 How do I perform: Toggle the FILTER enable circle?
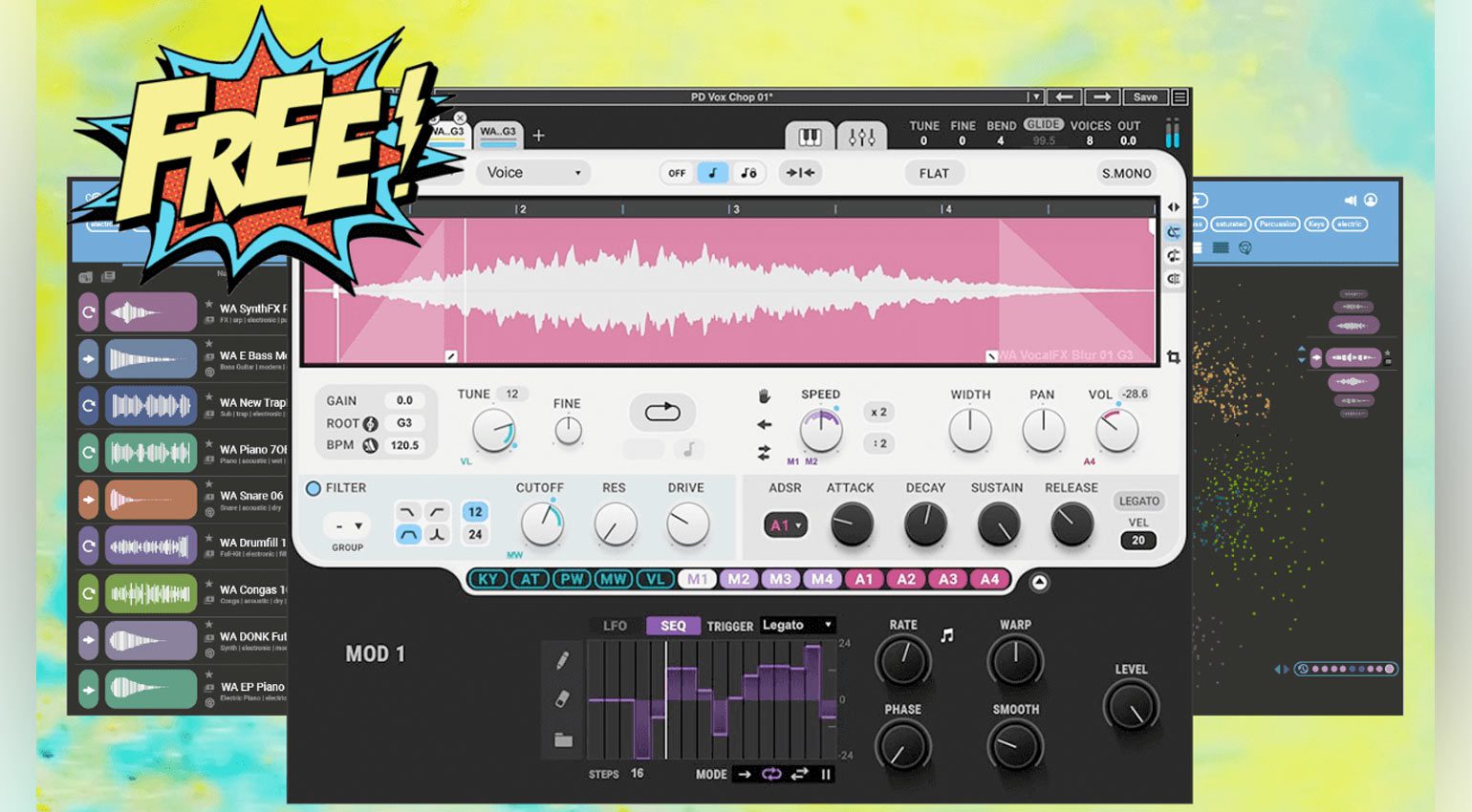pos(313,488)
